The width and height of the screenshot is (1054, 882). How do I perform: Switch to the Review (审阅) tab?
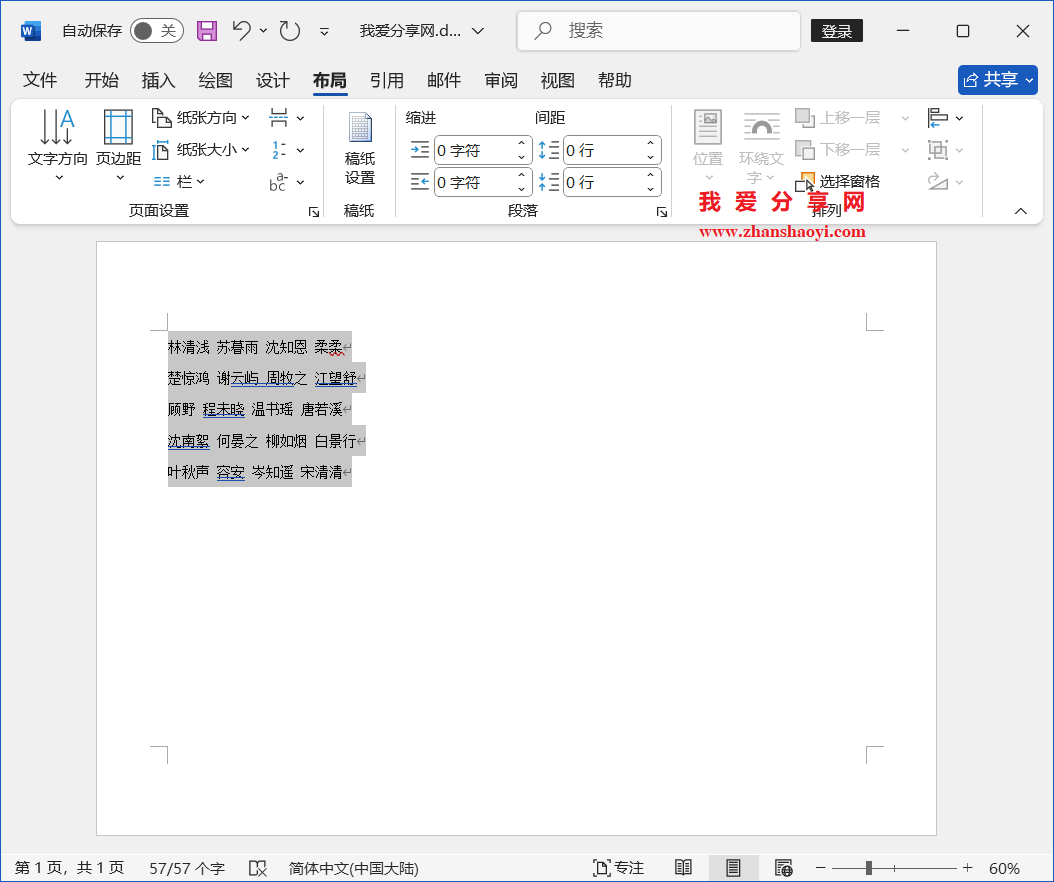click(501, 81)
